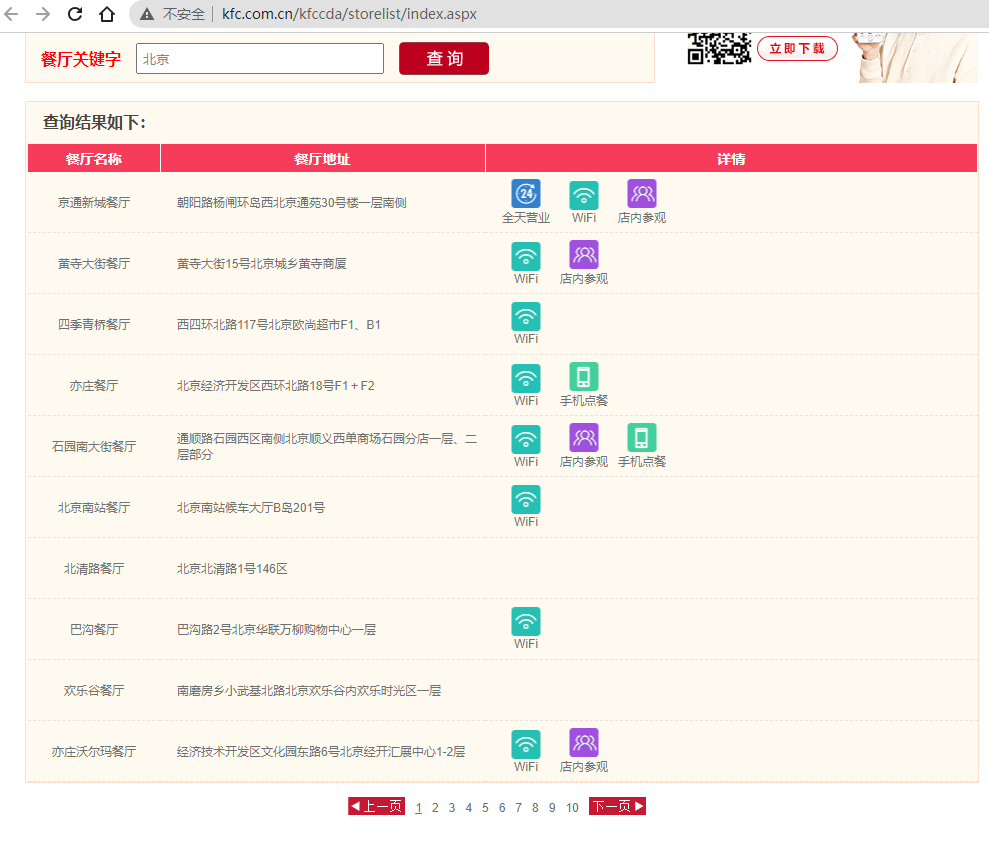Reload the page with the refresh icon
Viewport: 989px width, 843px height.
[75, 14]
